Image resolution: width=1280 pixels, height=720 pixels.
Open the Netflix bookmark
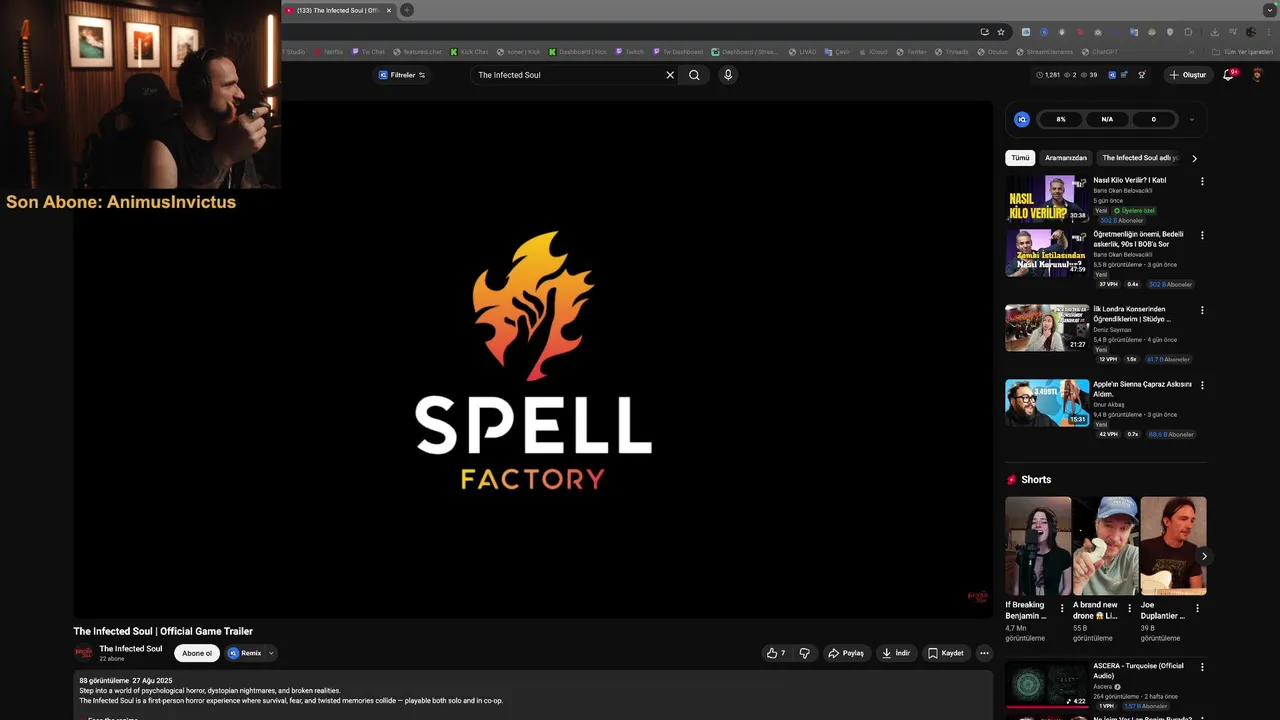click(328, 52)
